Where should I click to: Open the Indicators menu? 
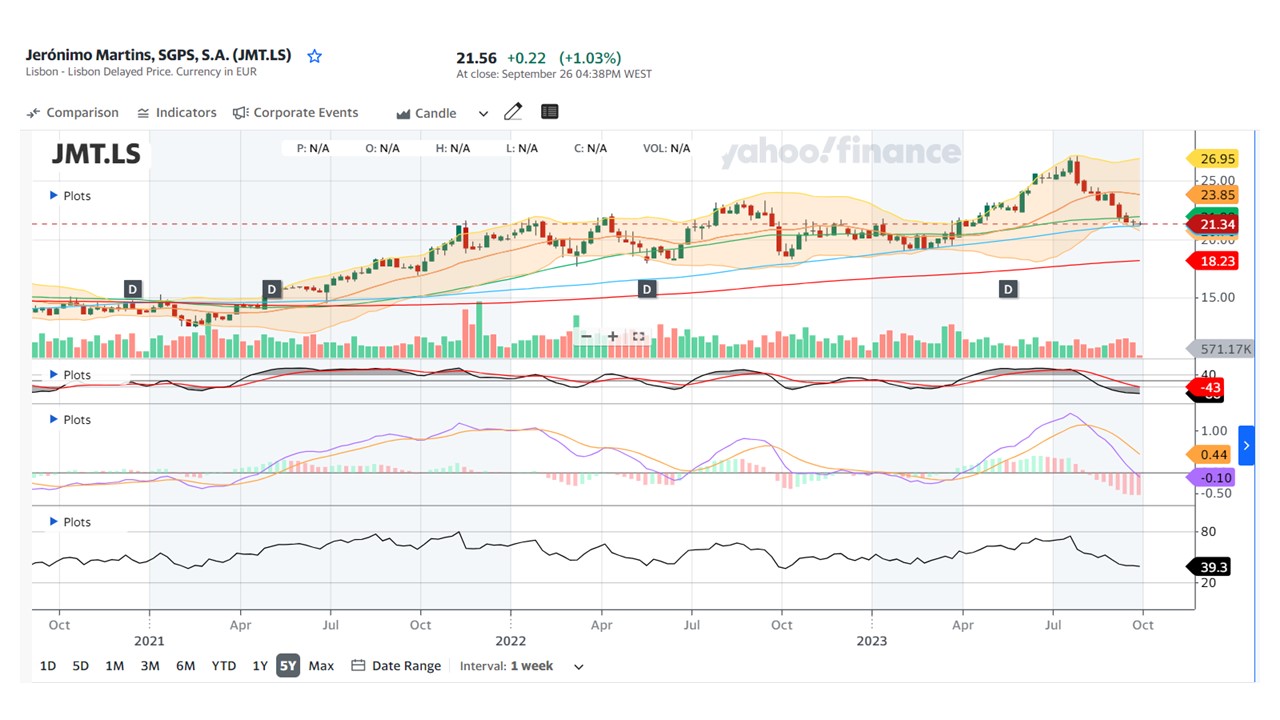click(x=177, y=113)
